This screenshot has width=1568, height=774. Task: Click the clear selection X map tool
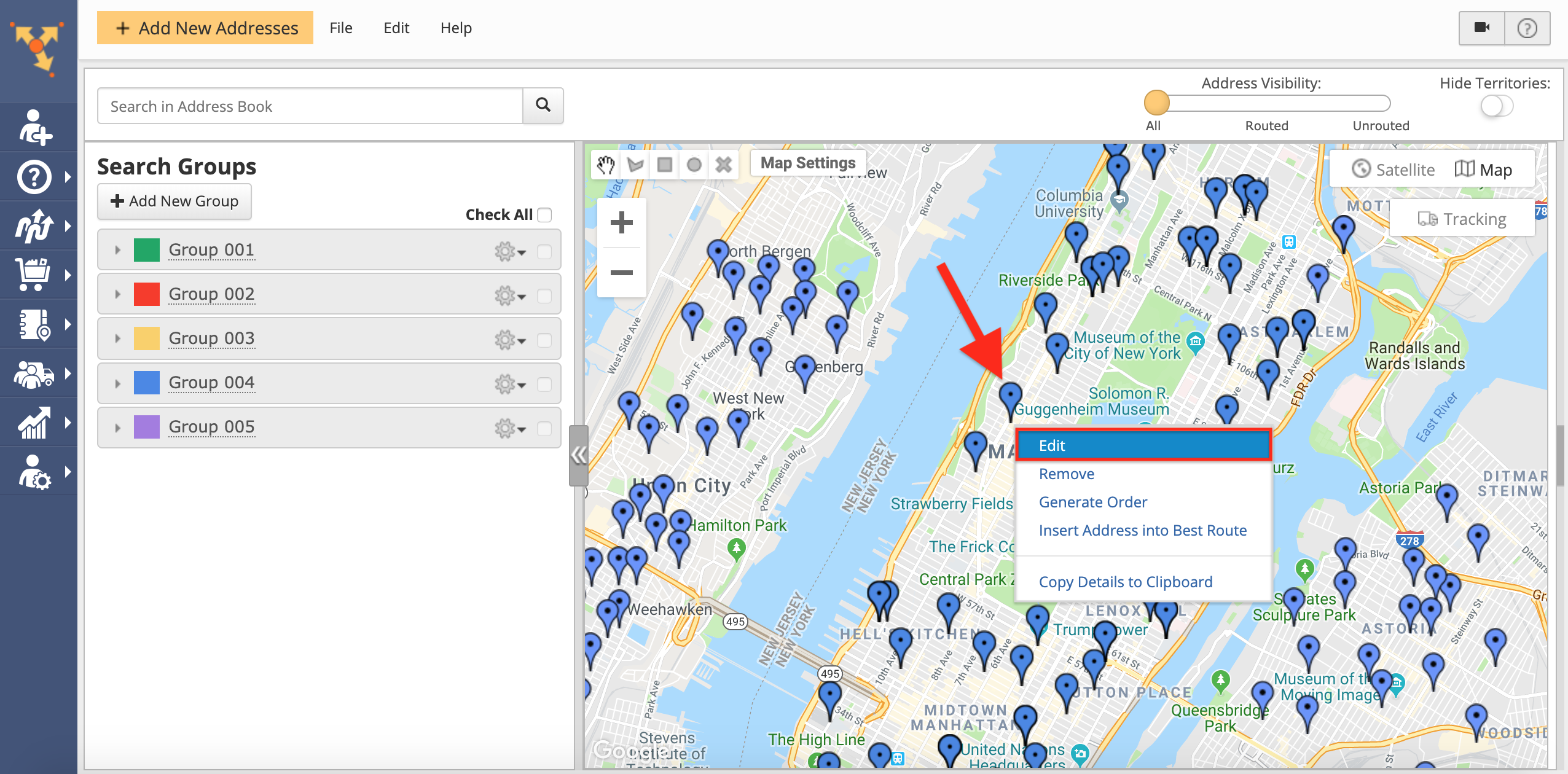coord(724,164)
